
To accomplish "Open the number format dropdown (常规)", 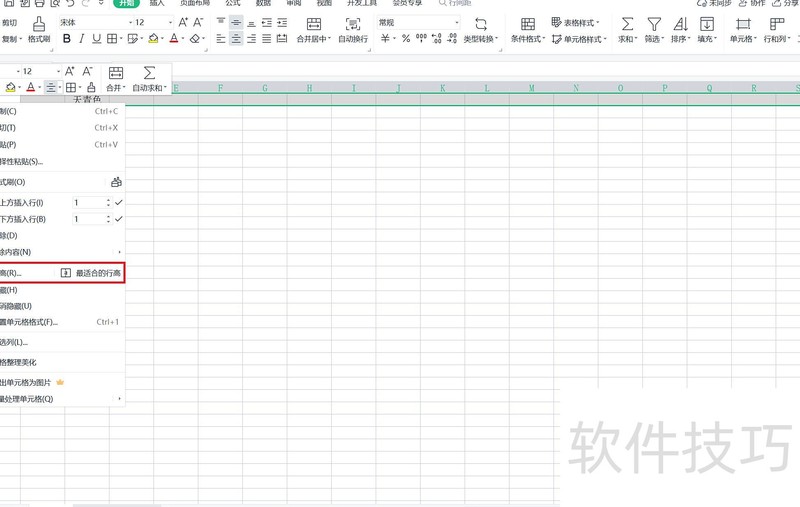I will tap(457, 22).
